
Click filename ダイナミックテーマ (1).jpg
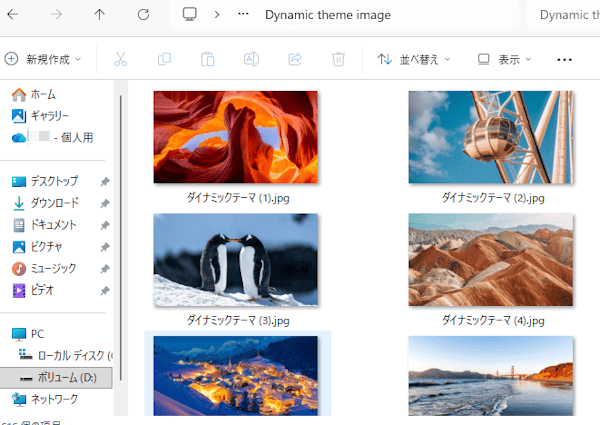tap(238, 198)
